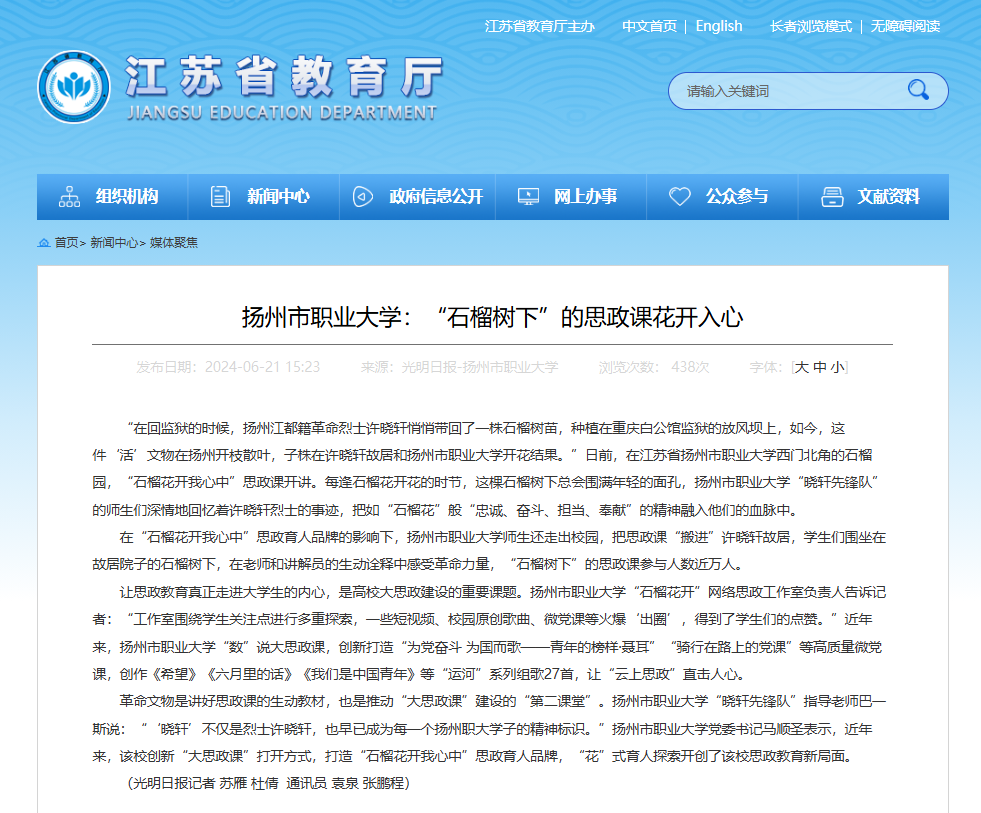Click the 文献资料 printer icon
Image resolution: width=981 pixels, height=813 pixels.
coord(832,197)
